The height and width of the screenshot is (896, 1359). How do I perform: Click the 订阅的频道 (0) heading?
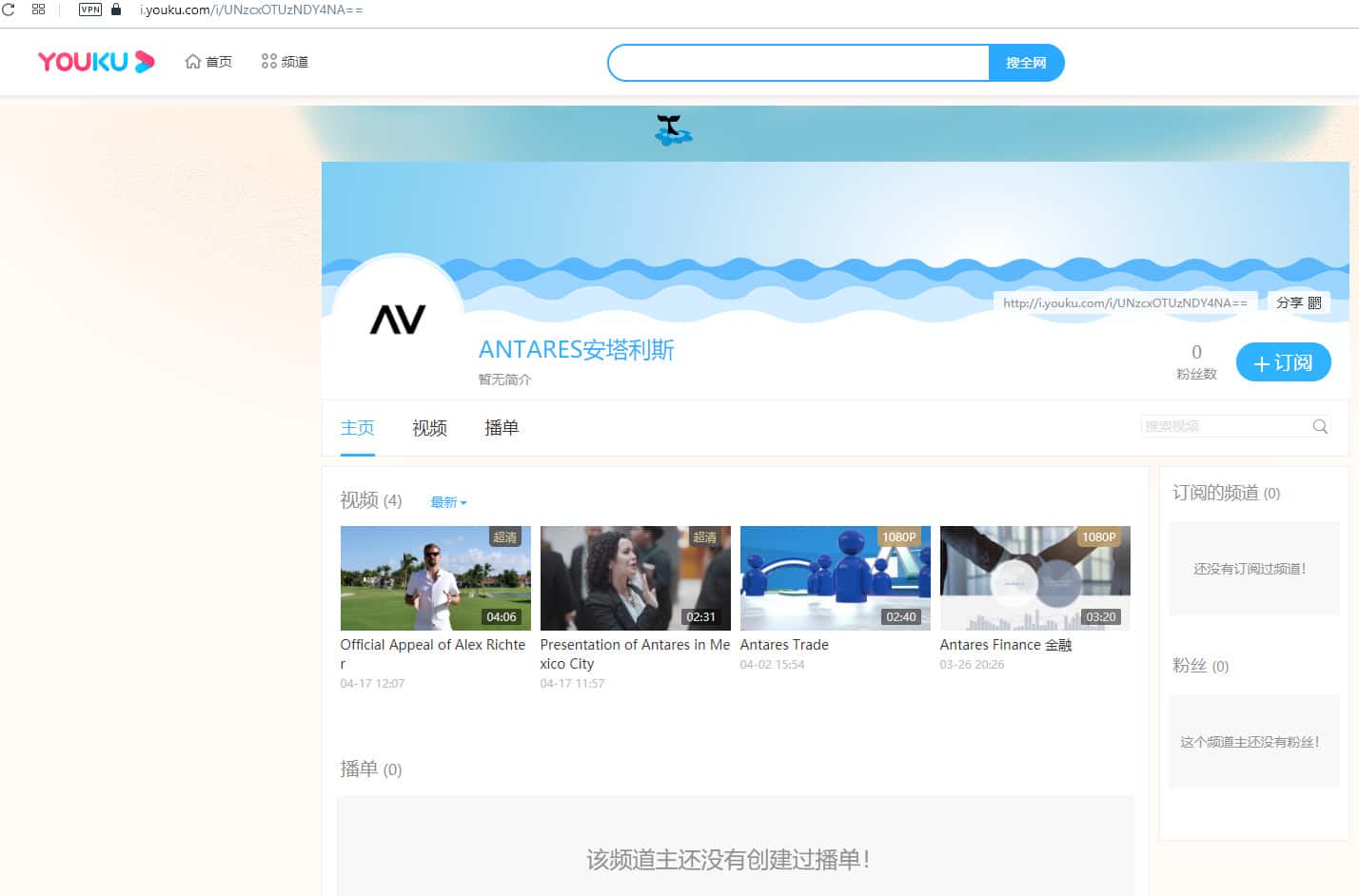tap(1226, 493)
